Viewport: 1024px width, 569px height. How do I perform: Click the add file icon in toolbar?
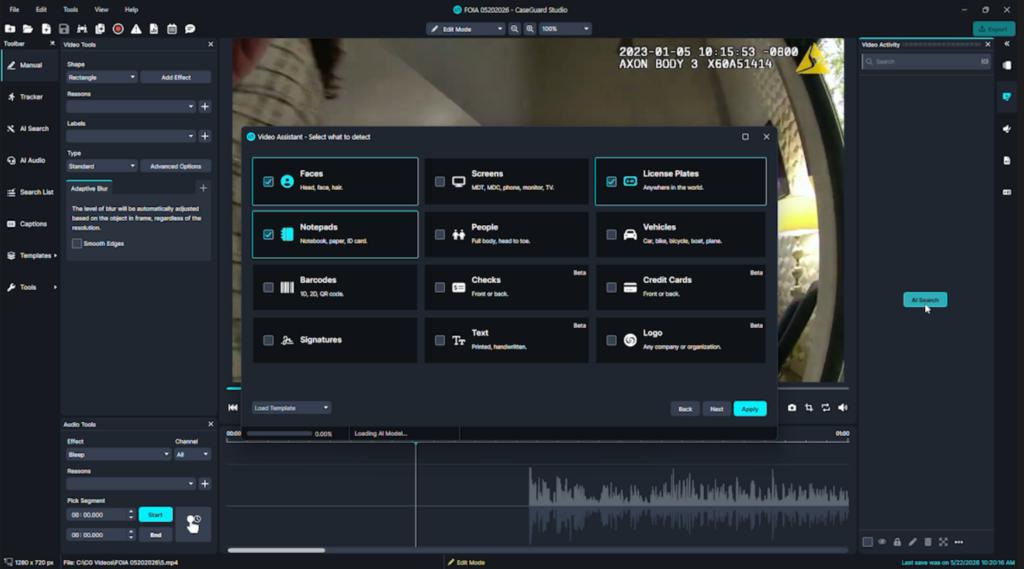(46, 29)
